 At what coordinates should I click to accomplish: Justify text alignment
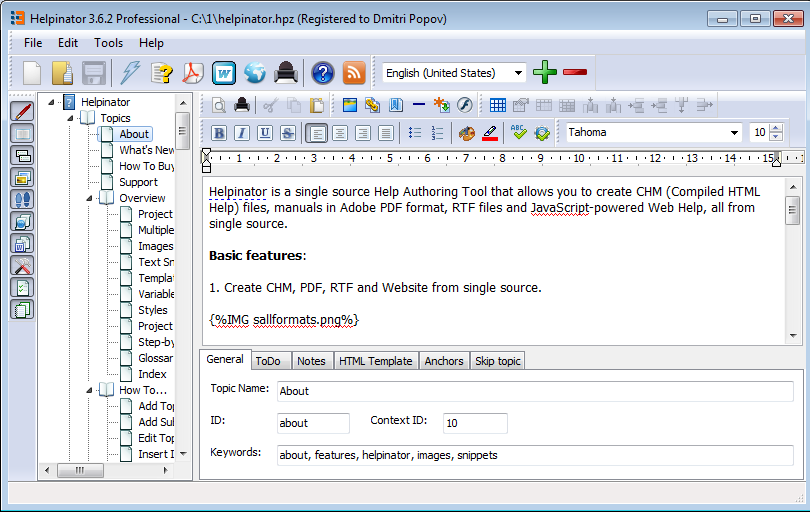pyautogui.click(x=386, y=133)
